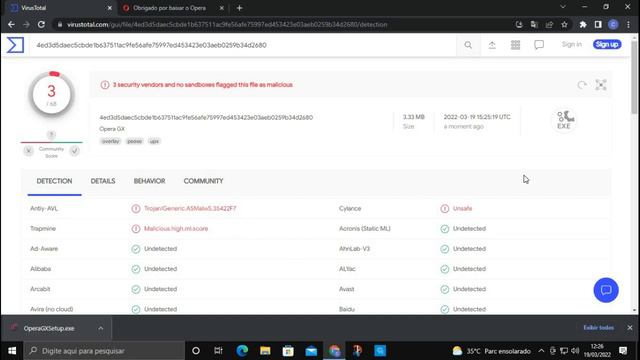Expand OperaGXSetup.exe download options chevron
The image size is (640, 360).
click(100, 328)
